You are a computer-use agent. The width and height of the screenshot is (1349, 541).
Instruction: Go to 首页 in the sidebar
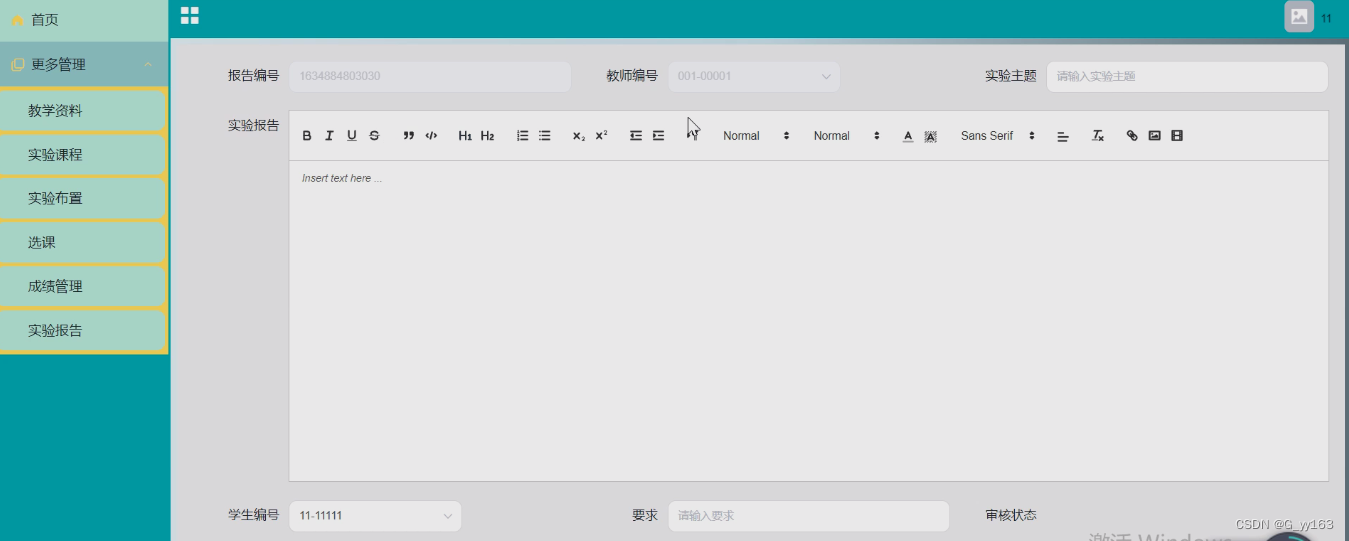pyautogui.click(x=84, y=20)
